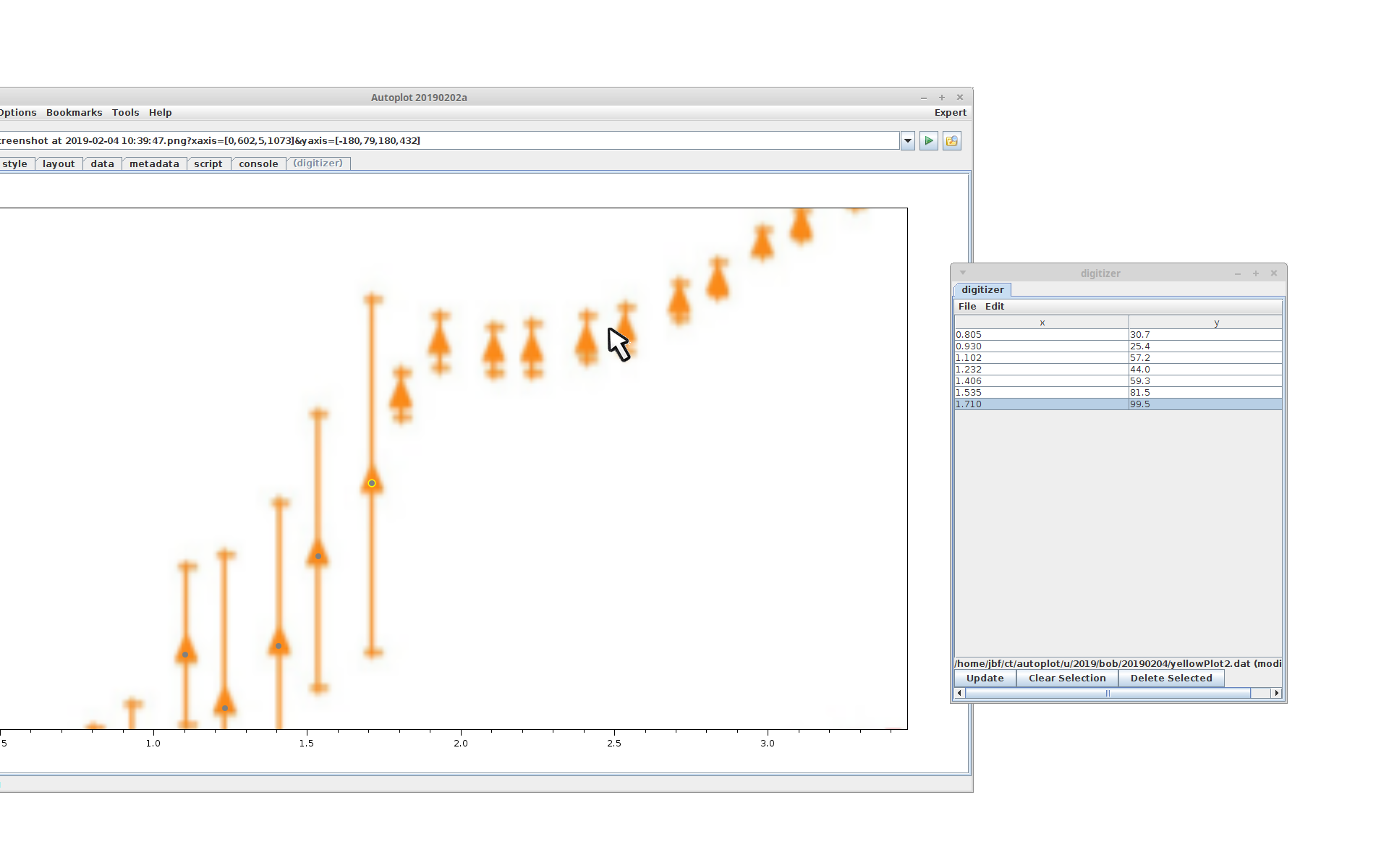Click the x-axis label 1.0
This screenshot has height=868, width=1389.
[x=153, y=744]
